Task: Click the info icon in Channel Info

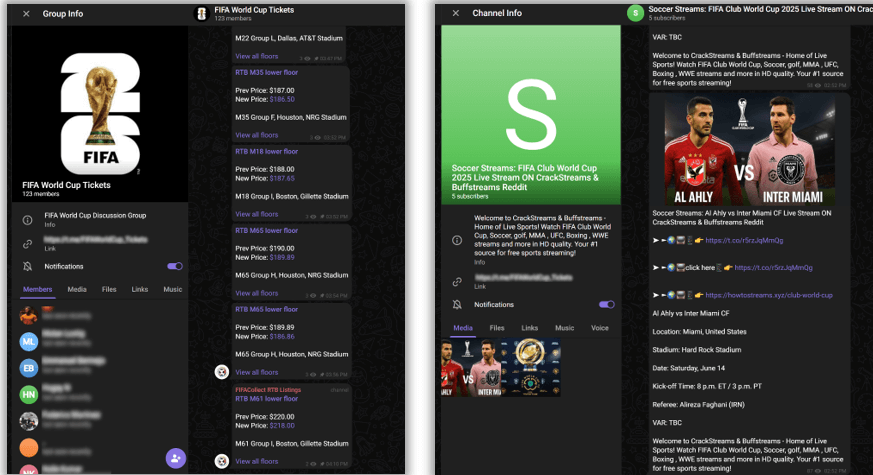Action: (x=457, y=240)
